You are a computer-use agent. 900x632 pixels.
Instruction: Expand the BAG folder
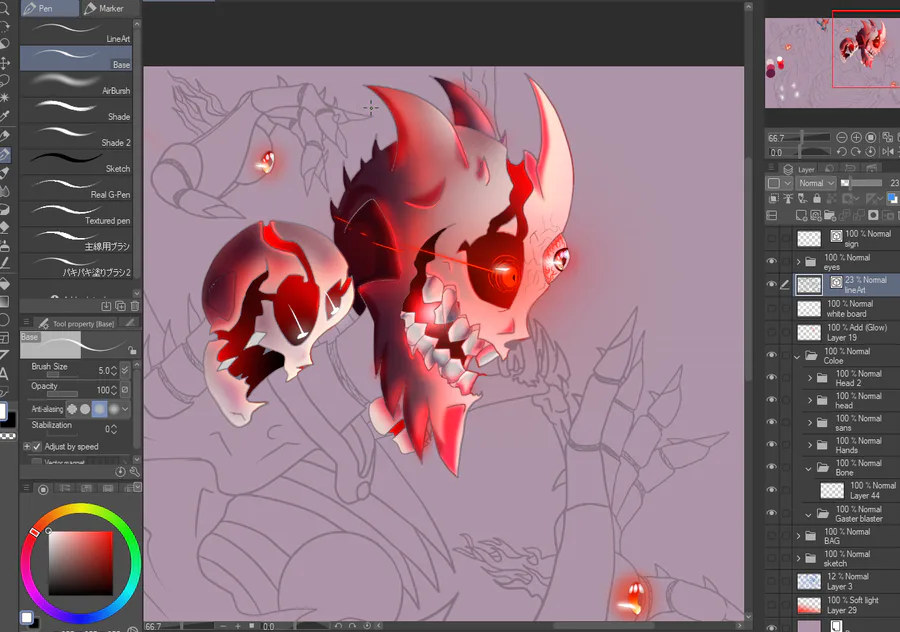798,536
